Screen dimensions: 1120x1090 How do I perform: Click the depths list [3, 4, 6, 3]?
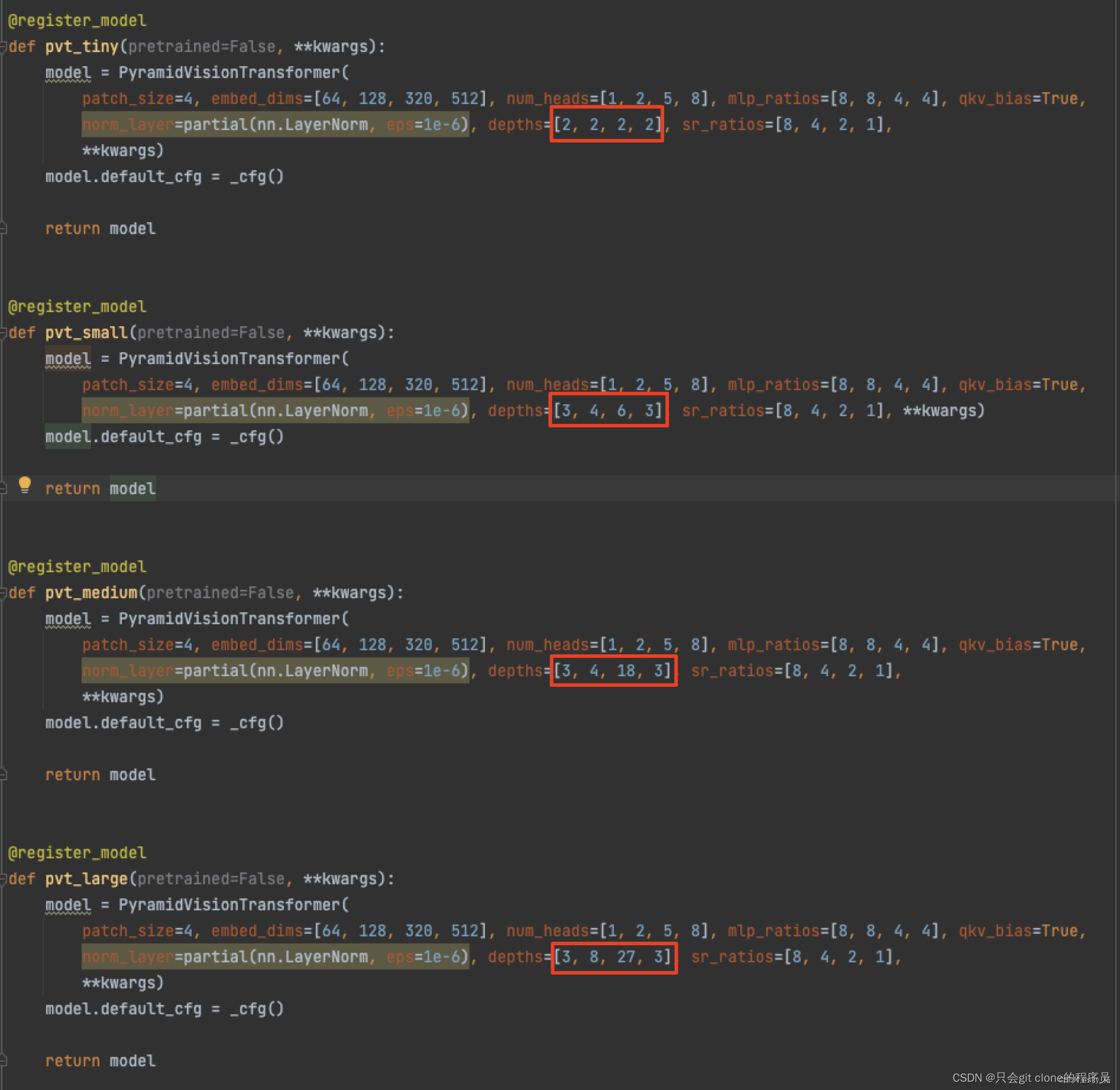click(607, 411)
